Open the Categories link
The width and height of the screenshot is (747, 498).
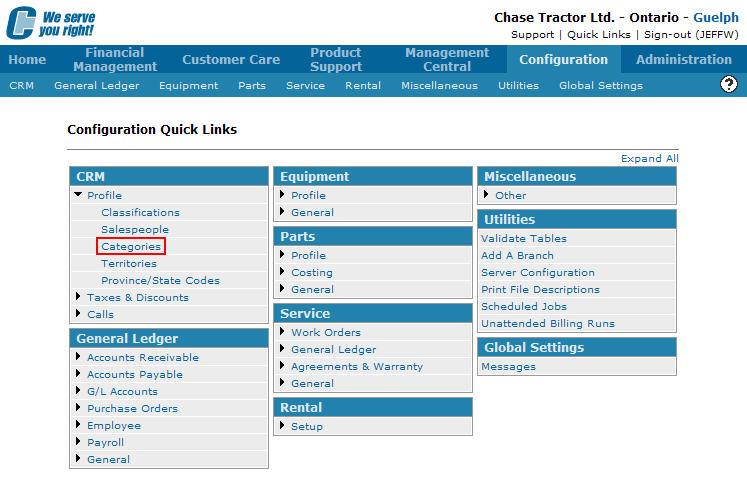tap(131, 246)
